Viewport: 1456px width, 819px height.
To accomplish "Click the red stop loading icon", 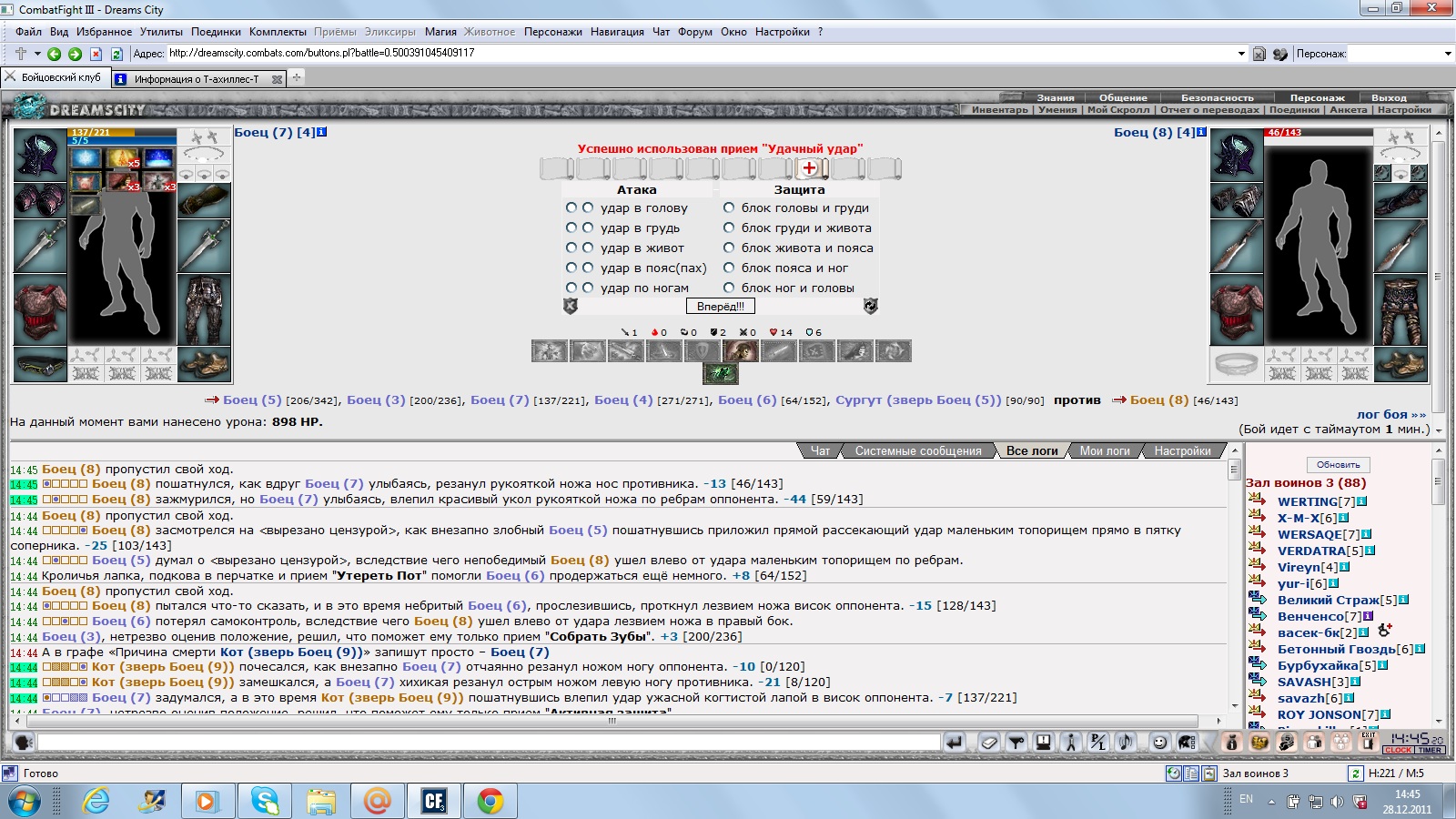I will [96, 54].
